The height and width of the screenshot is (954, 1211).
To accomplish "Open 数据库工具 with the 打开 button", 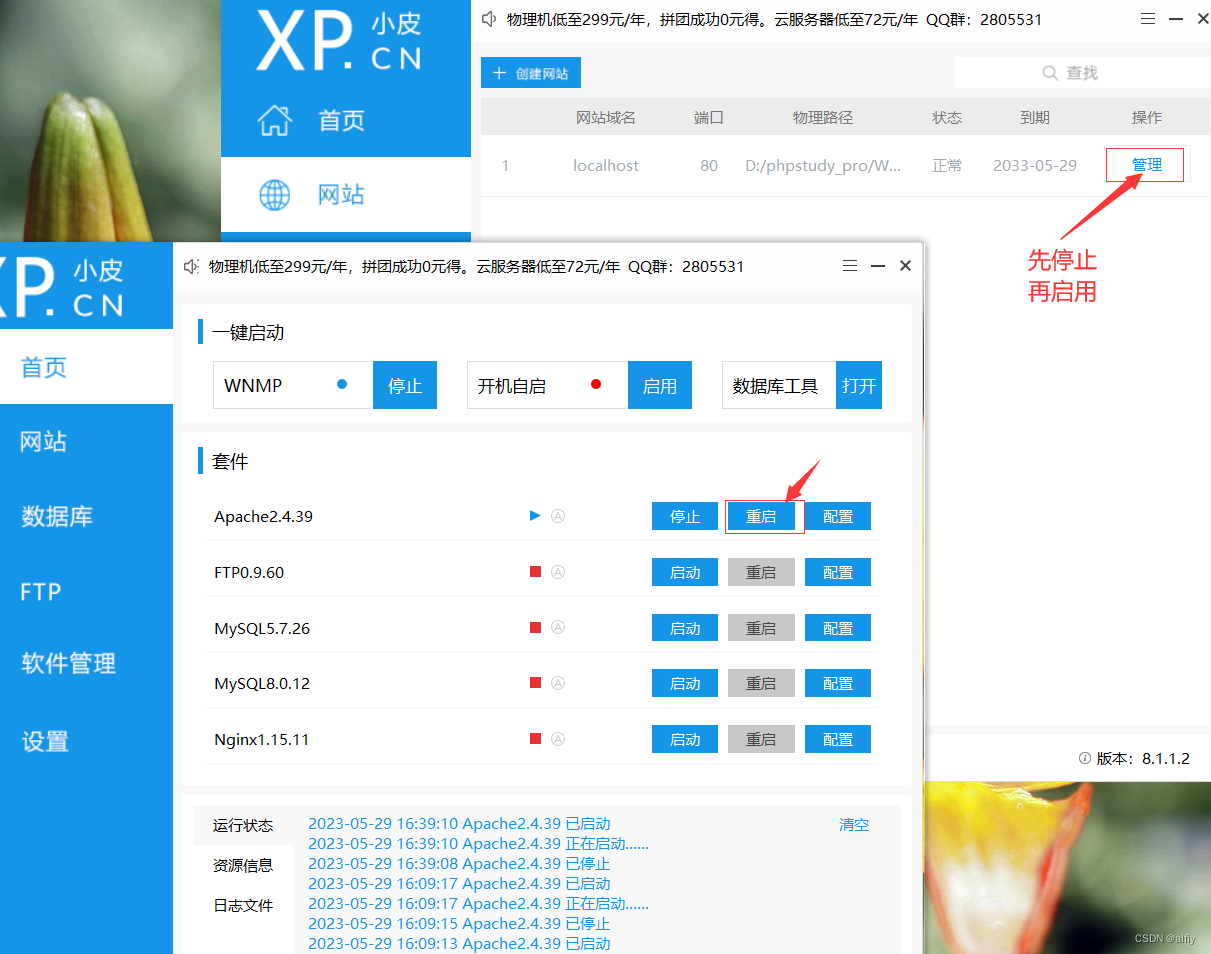I will click(x=858, y=385).
